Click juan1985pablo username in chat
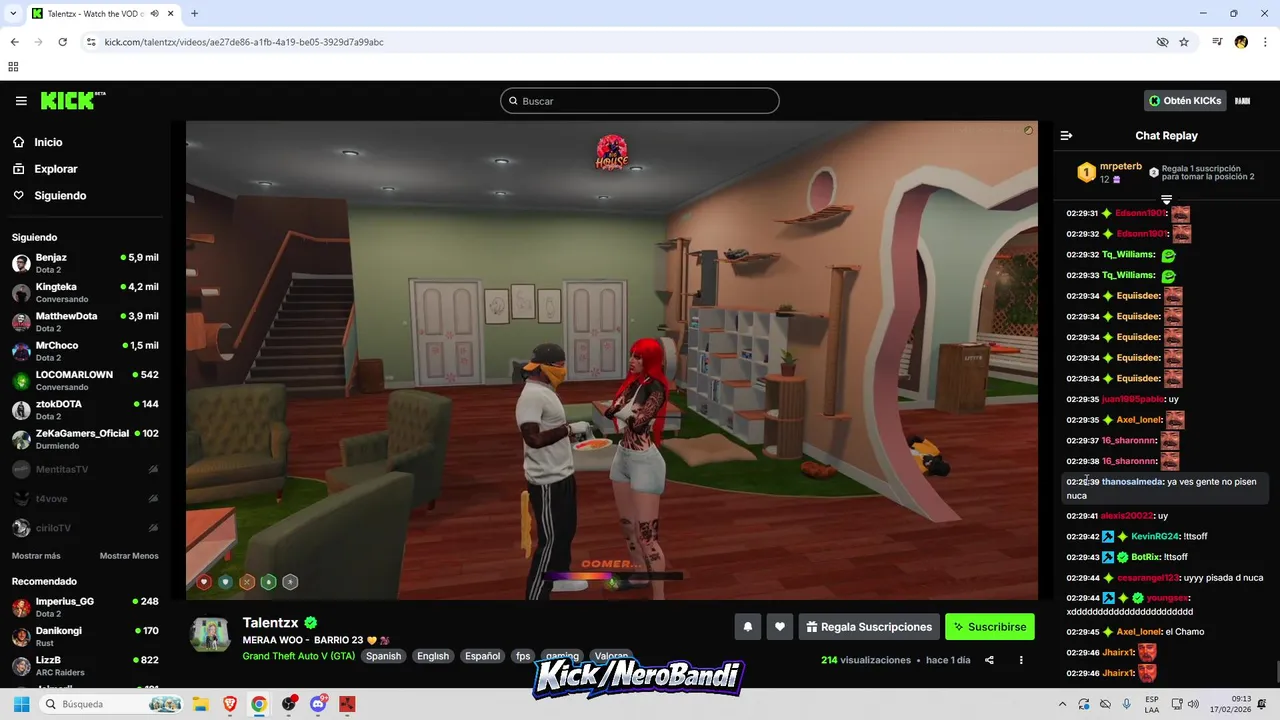Image resolution: width=1280 pixels, height=720 pixels. click(1134, 399)
